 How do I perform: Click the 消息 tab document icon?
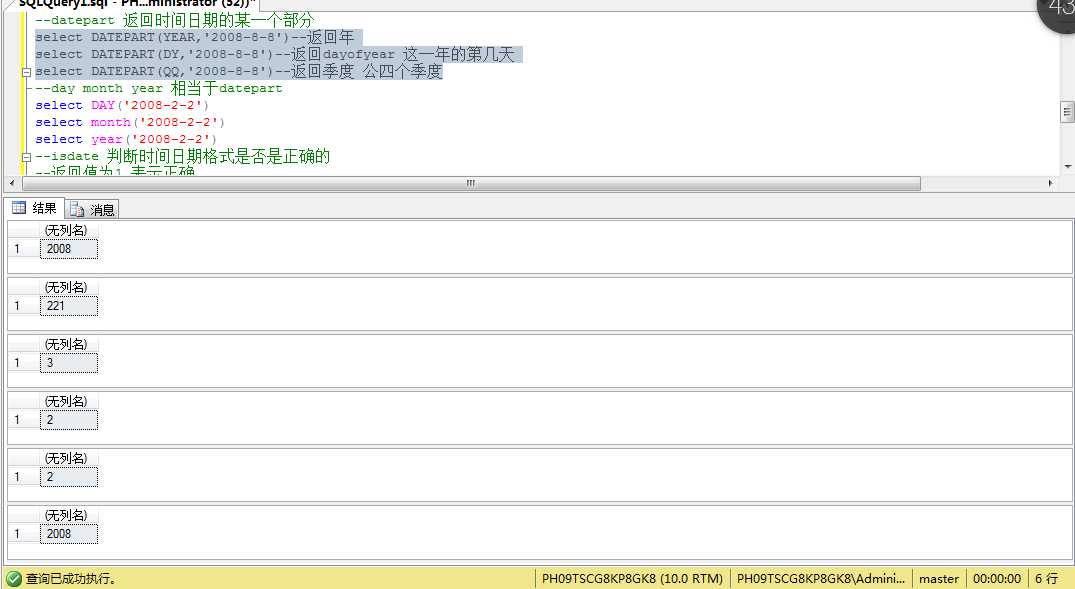pos(77,210)
